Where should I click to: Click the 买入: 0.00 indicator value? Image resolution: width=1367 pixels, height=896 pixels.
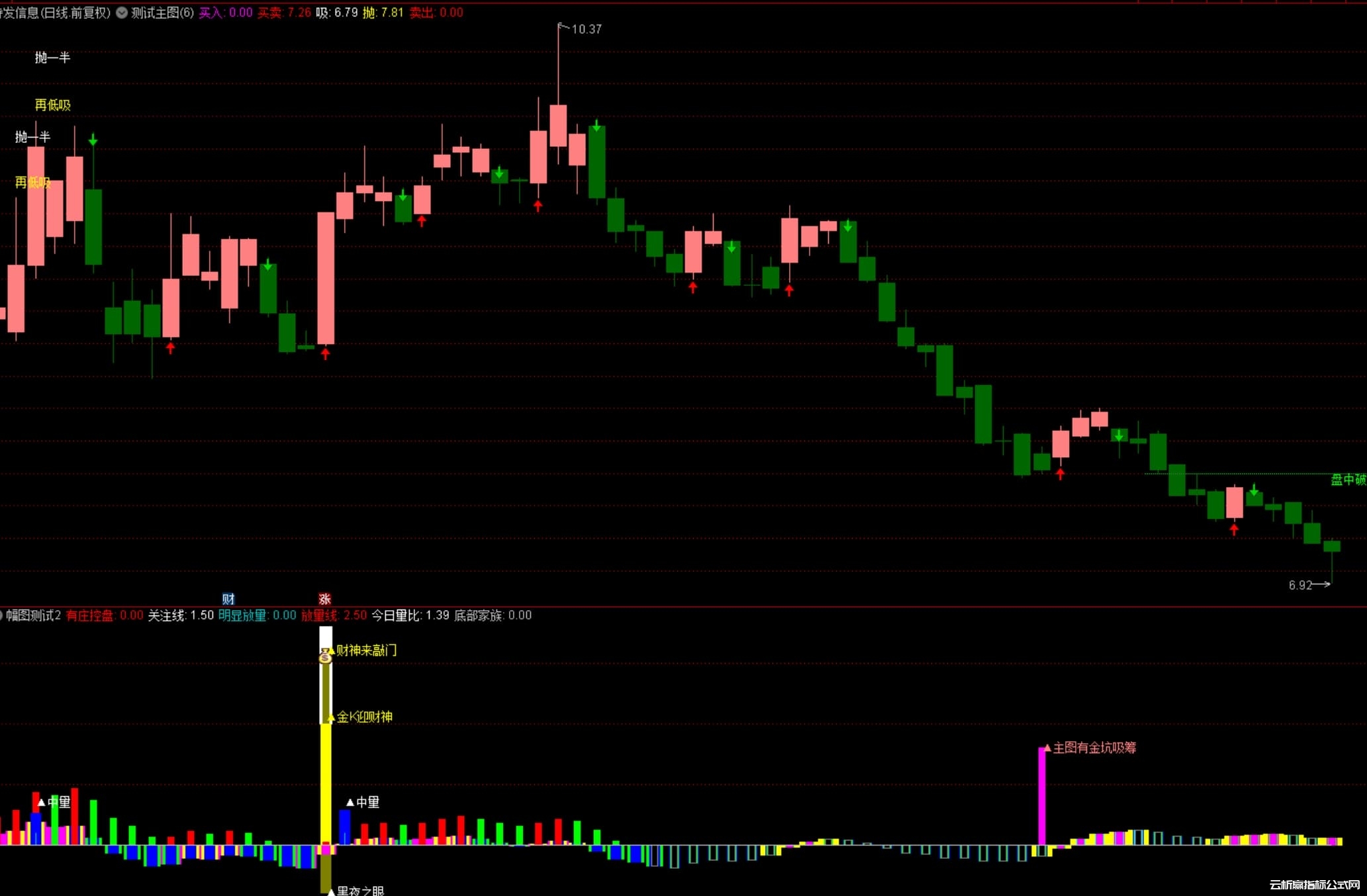(226, 13)
